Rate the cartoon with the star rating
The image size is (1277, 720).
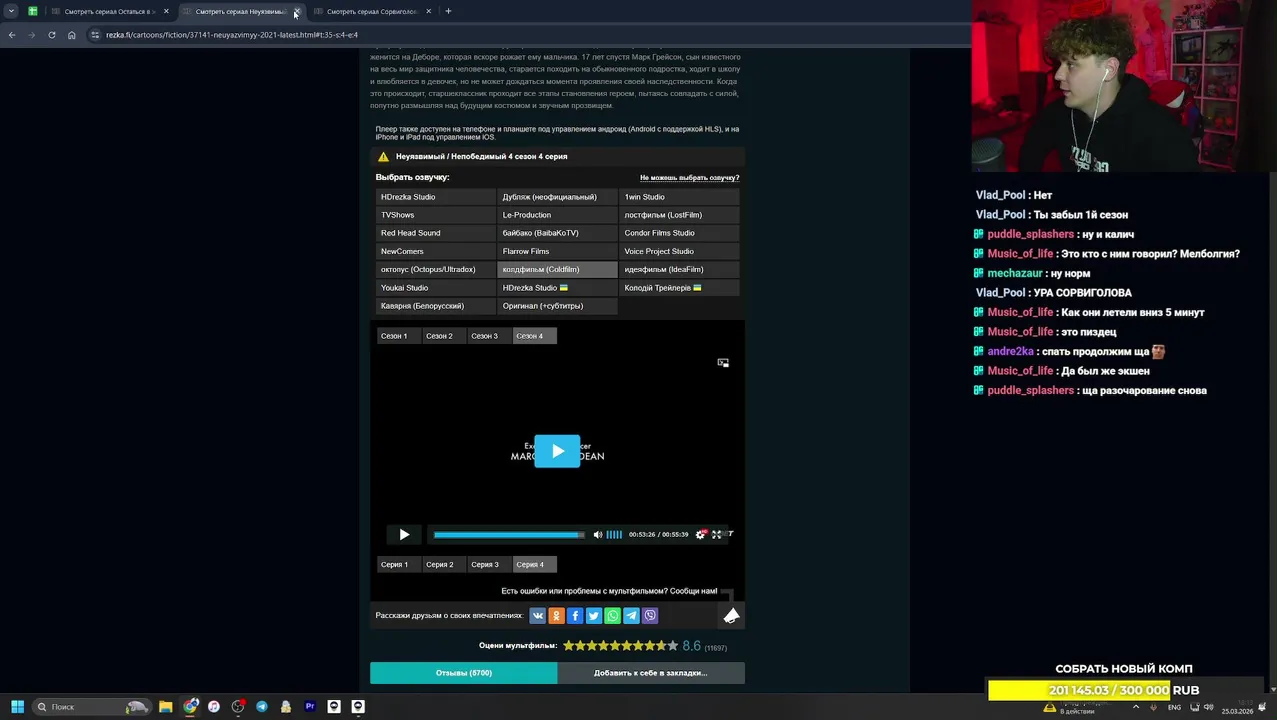[x=620, y=646]
